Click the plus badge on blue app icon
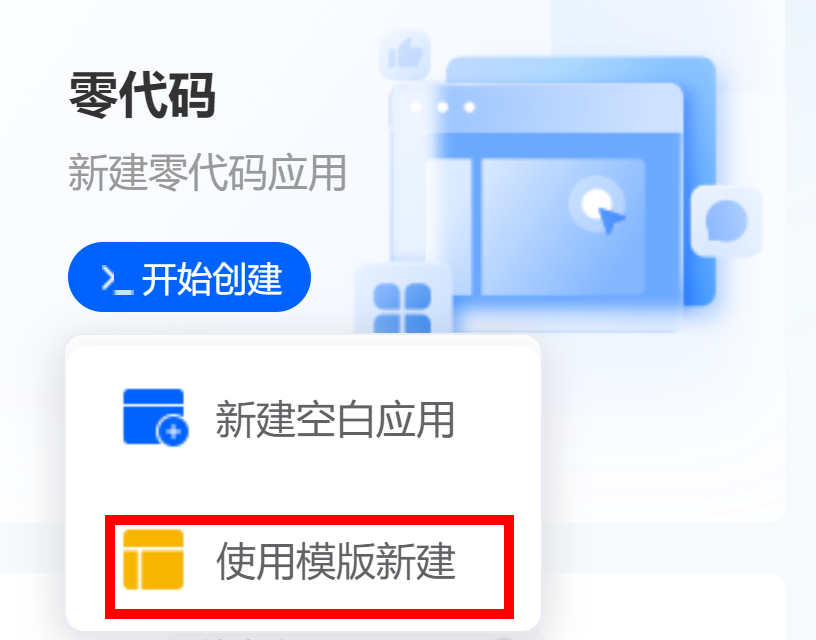This screenshot has height=640, width=816. [x=173, y=431]
